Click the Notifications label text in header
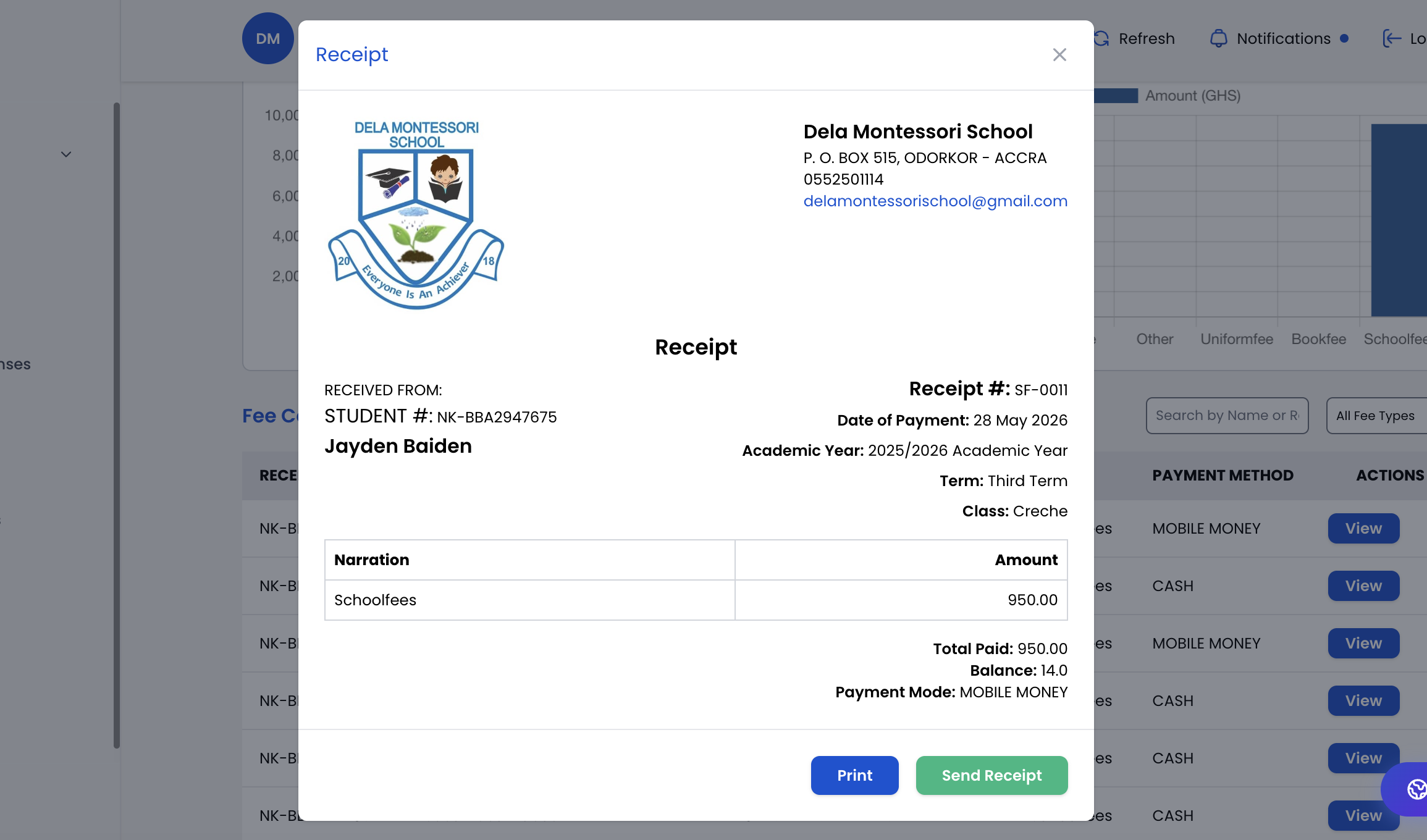 [x=1283, y=38]
